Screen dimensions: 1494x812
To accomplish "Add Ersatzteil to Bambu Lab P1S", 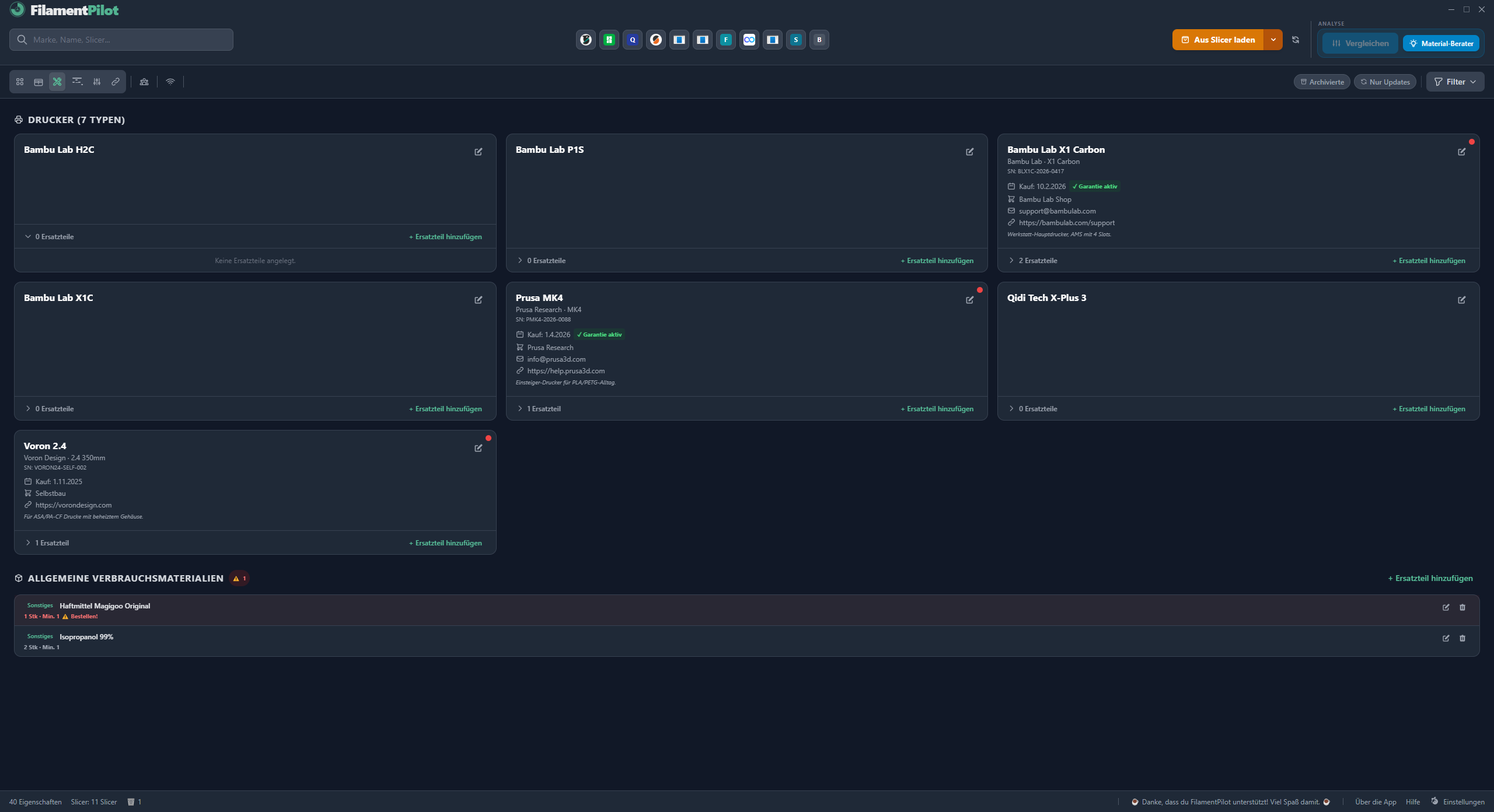I will [937, 261].
